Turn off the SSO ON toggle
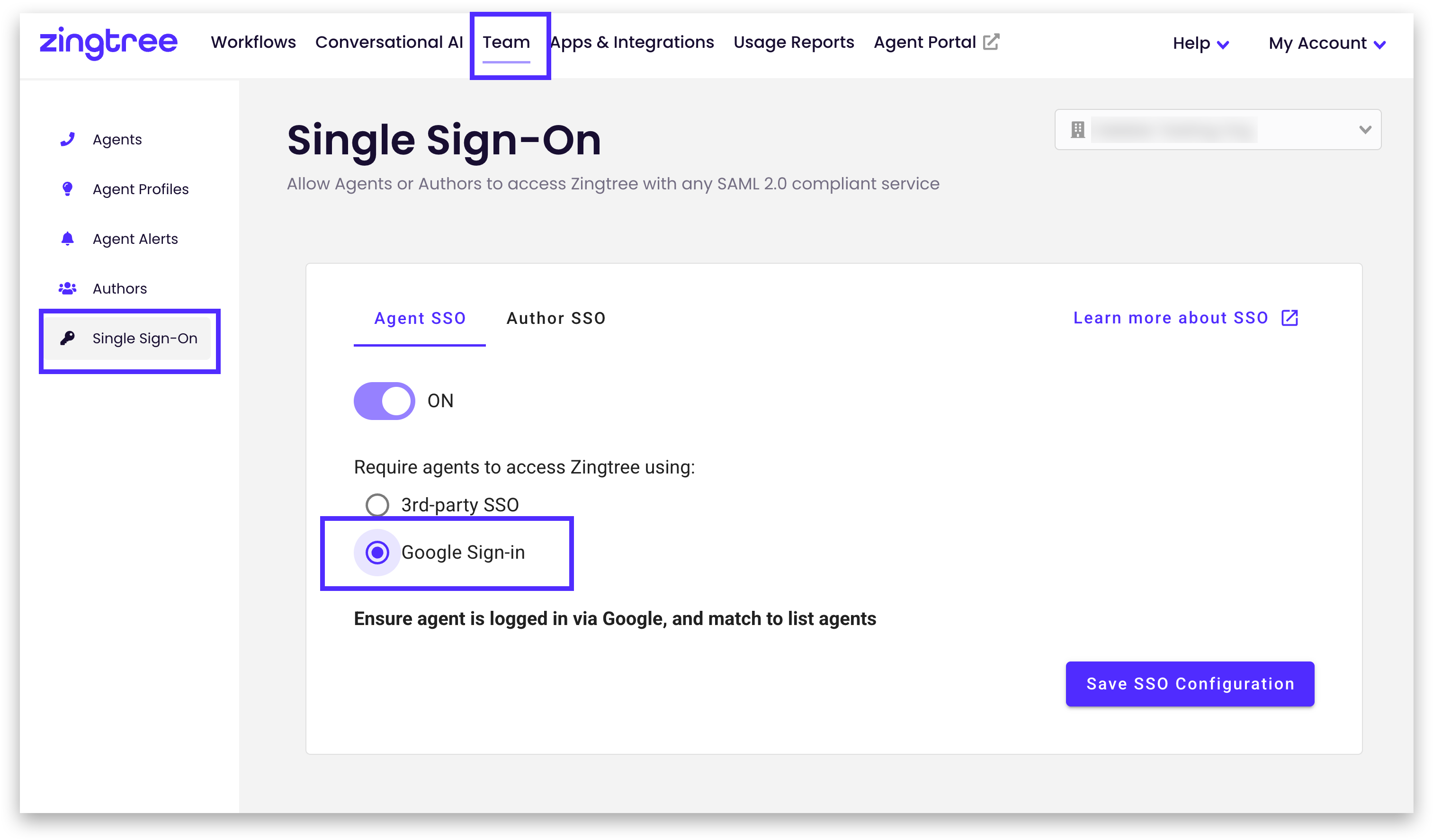The height and width of the screenshot is (840, 1433). pyautogui.click(x=385, y=401)
